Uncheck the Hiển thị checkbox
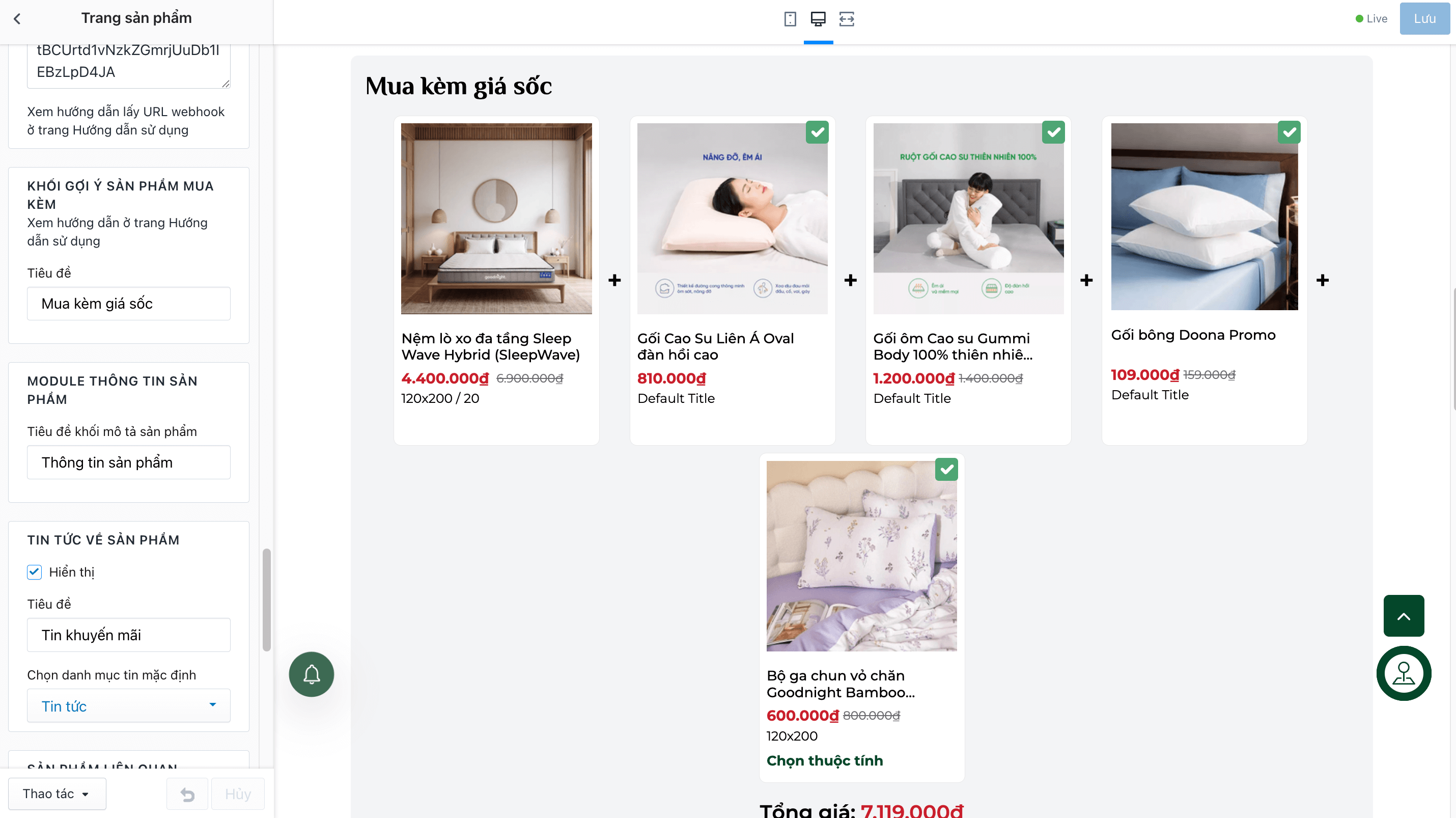This screenshot has height=818, width=1456. [x=35, y=571]
